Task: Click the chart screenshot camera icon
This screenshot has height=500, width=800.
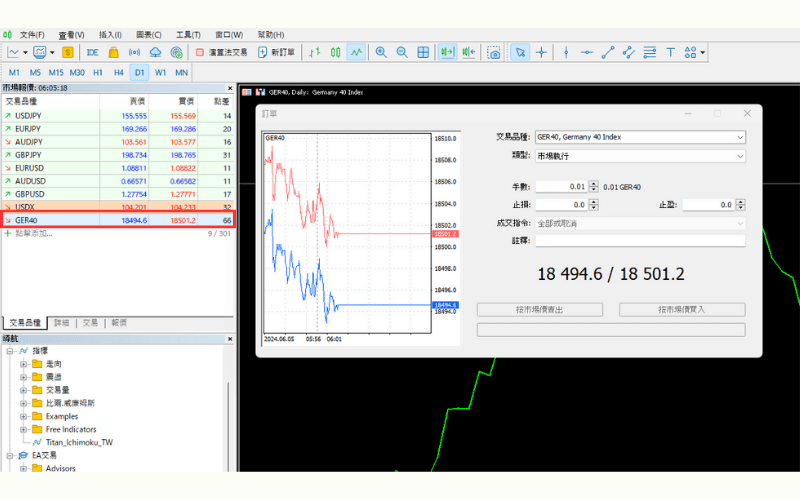Action: (x=494, y=52)
